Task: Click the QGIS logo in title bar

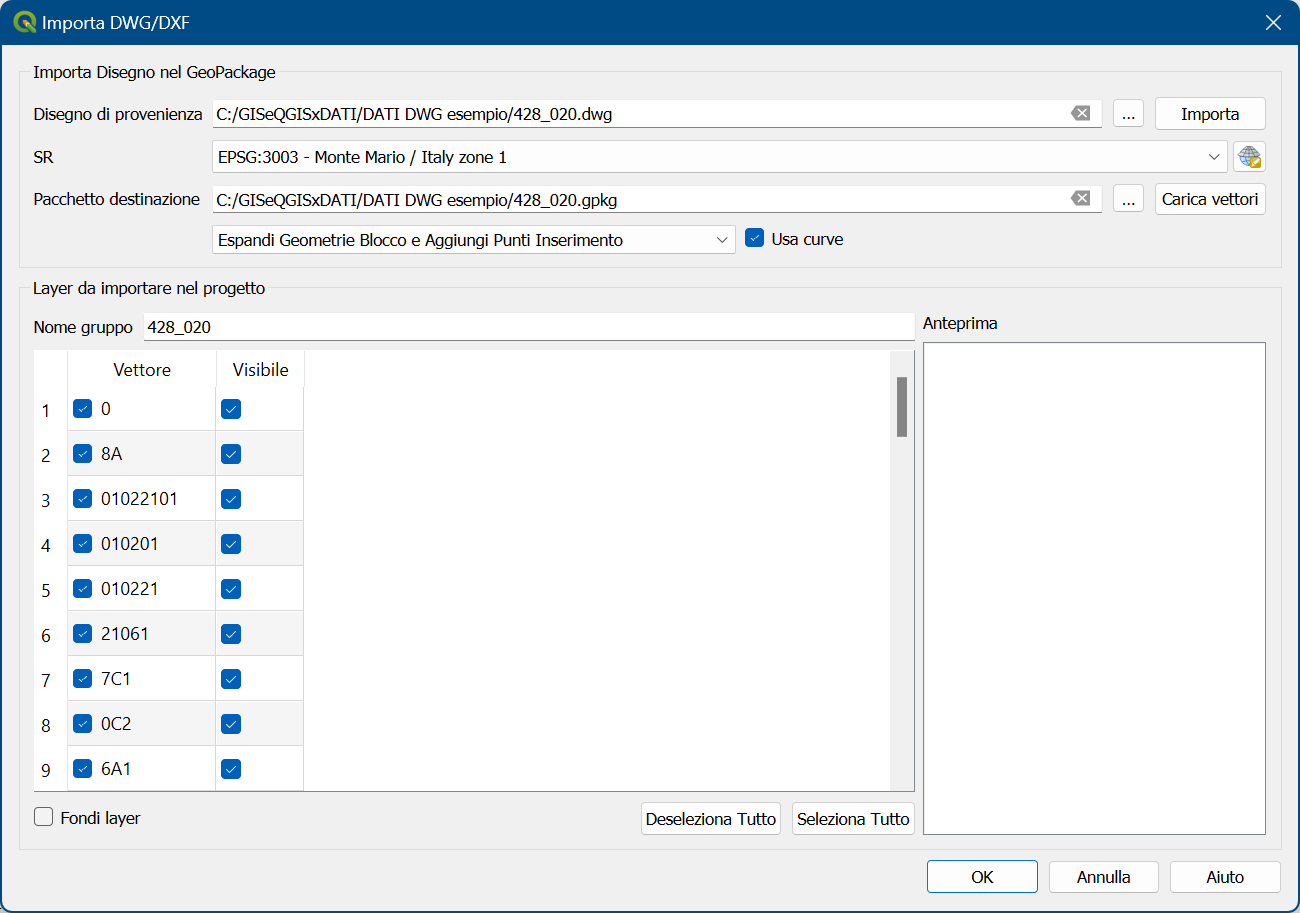Action: point(25,22)
